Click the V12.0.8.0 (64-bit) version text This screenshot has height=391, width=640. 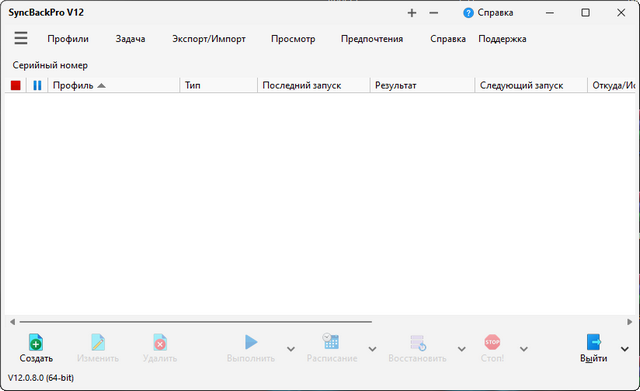click(x=41, y=378)
